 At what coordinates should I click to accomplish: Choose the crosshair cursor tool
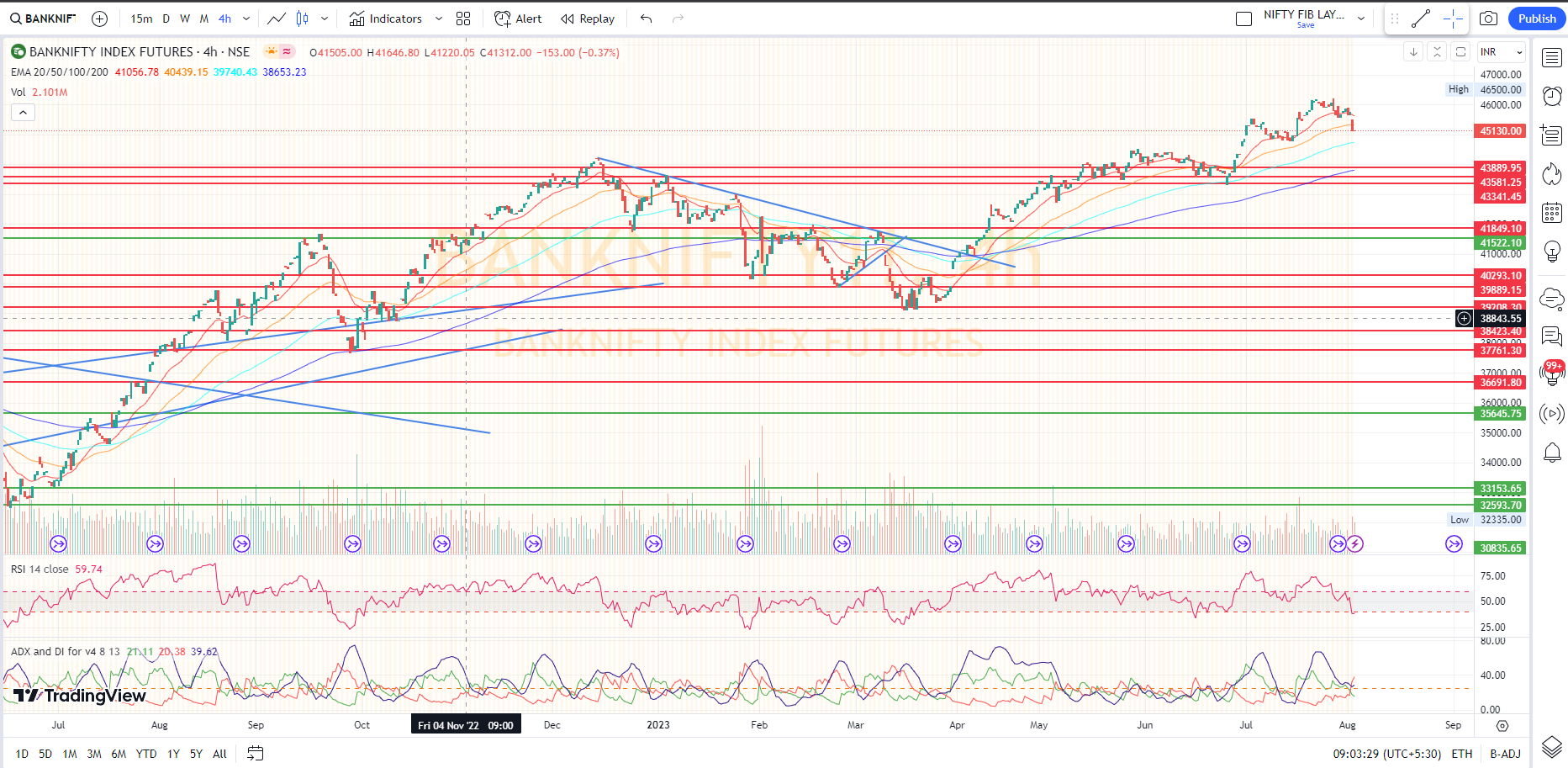[x=1453, y=19]
